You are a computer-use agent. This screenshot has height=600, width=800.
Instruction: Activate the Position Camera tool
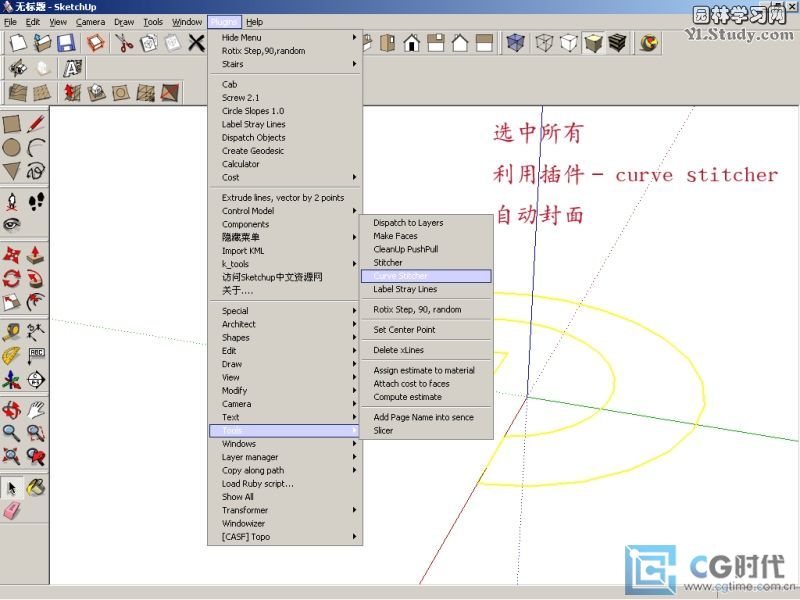click(12, 202)
